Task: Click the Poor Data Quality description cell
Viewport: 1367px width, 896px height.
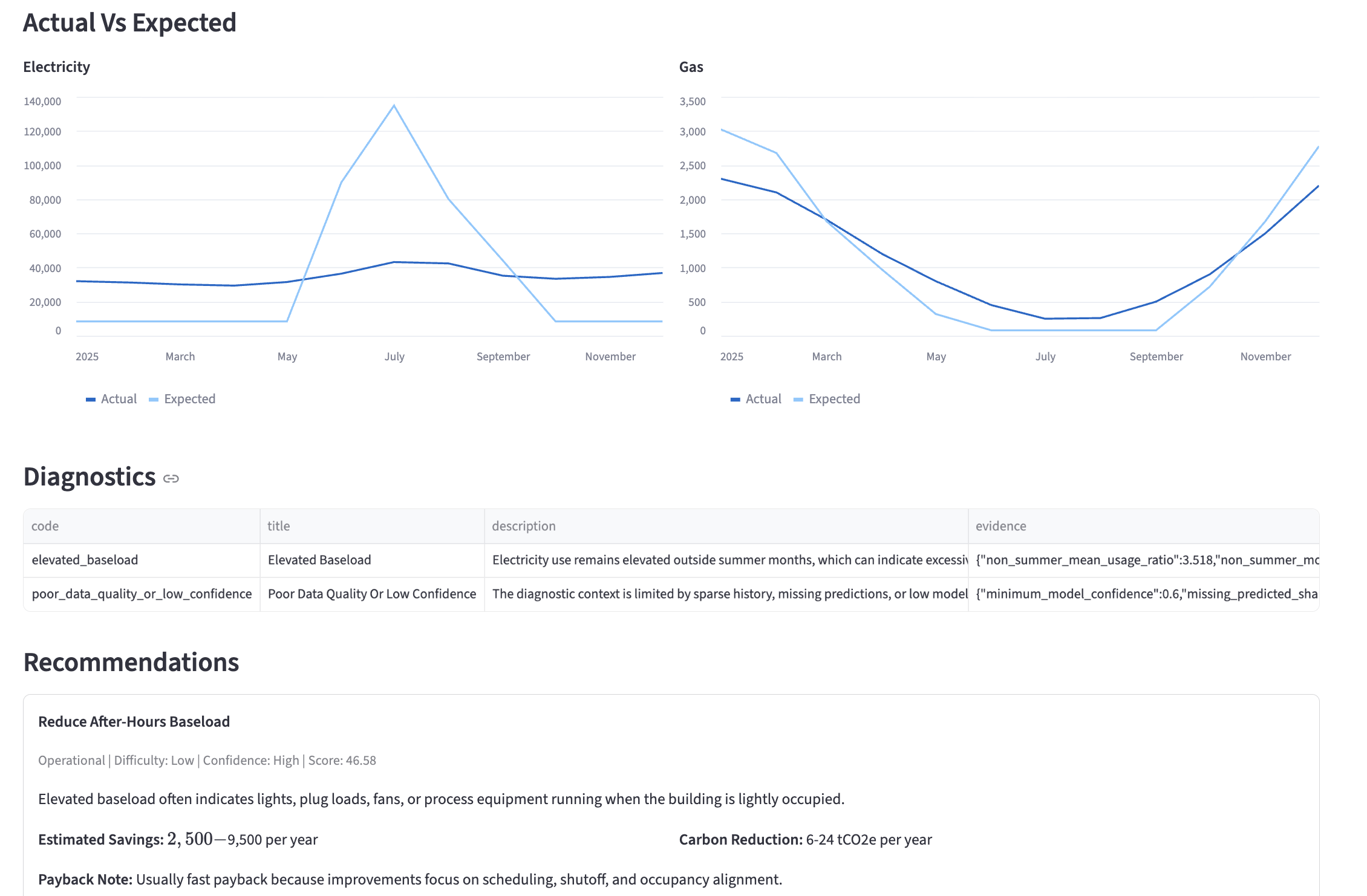Action: coord(726,594)
